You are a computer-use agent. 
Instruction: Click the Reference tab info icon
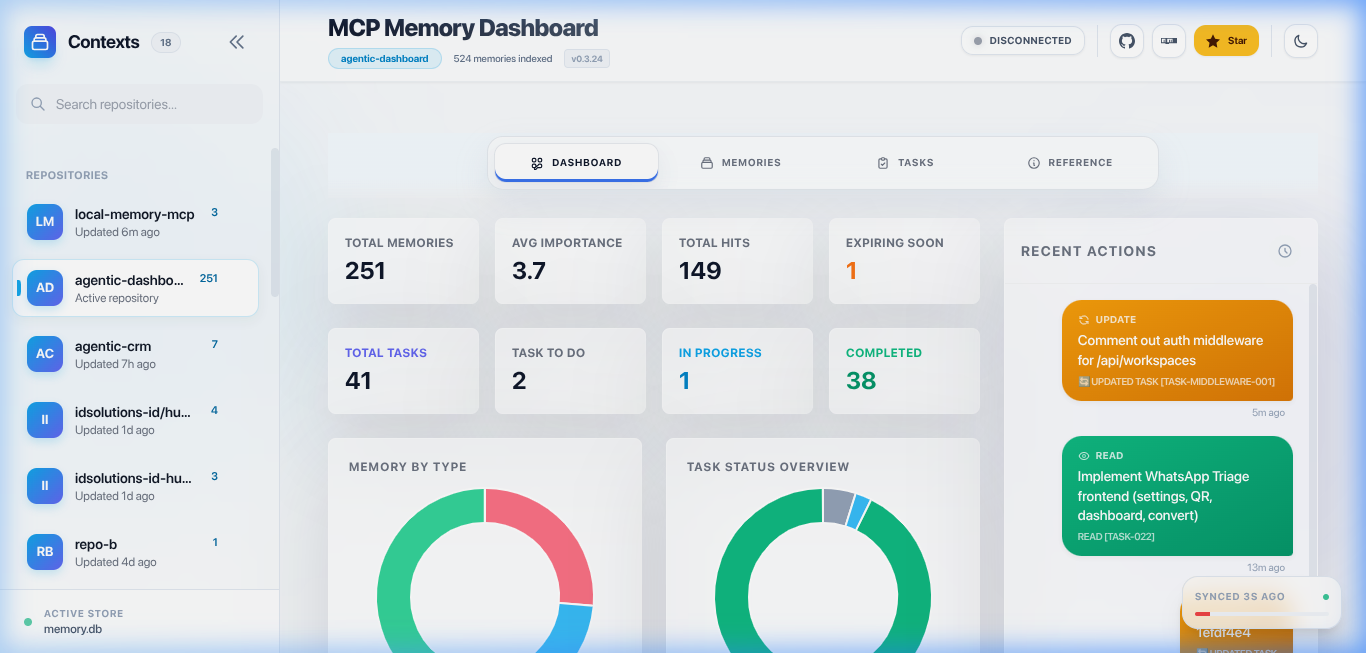pos(1034,163)
